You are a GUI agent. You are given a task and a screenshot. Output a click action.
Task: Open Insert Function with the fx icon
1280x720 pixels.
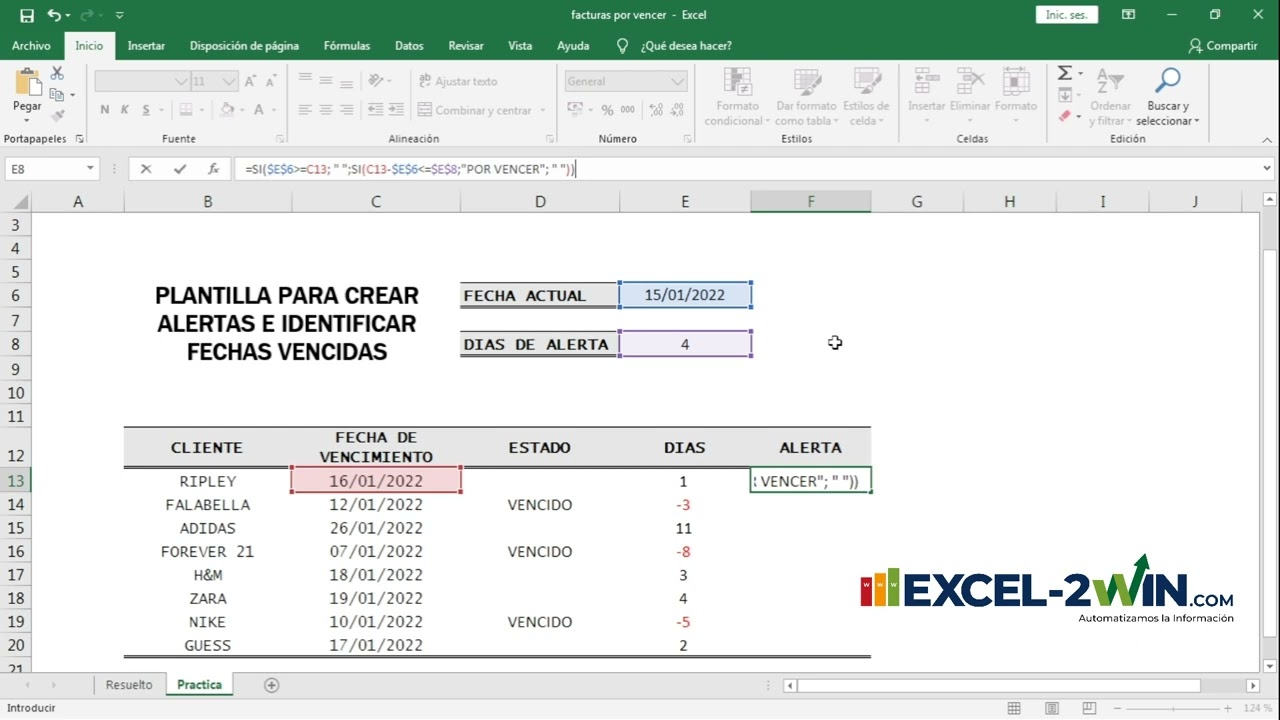pos(213,169)
